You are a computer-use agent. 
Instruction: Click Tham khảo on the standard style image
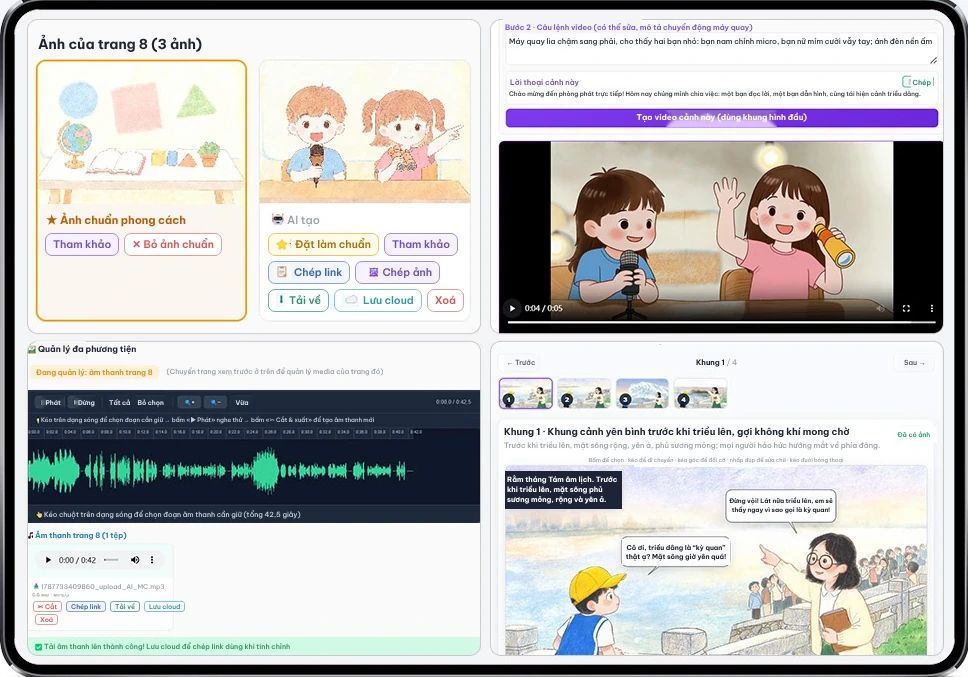click(82, 244)
